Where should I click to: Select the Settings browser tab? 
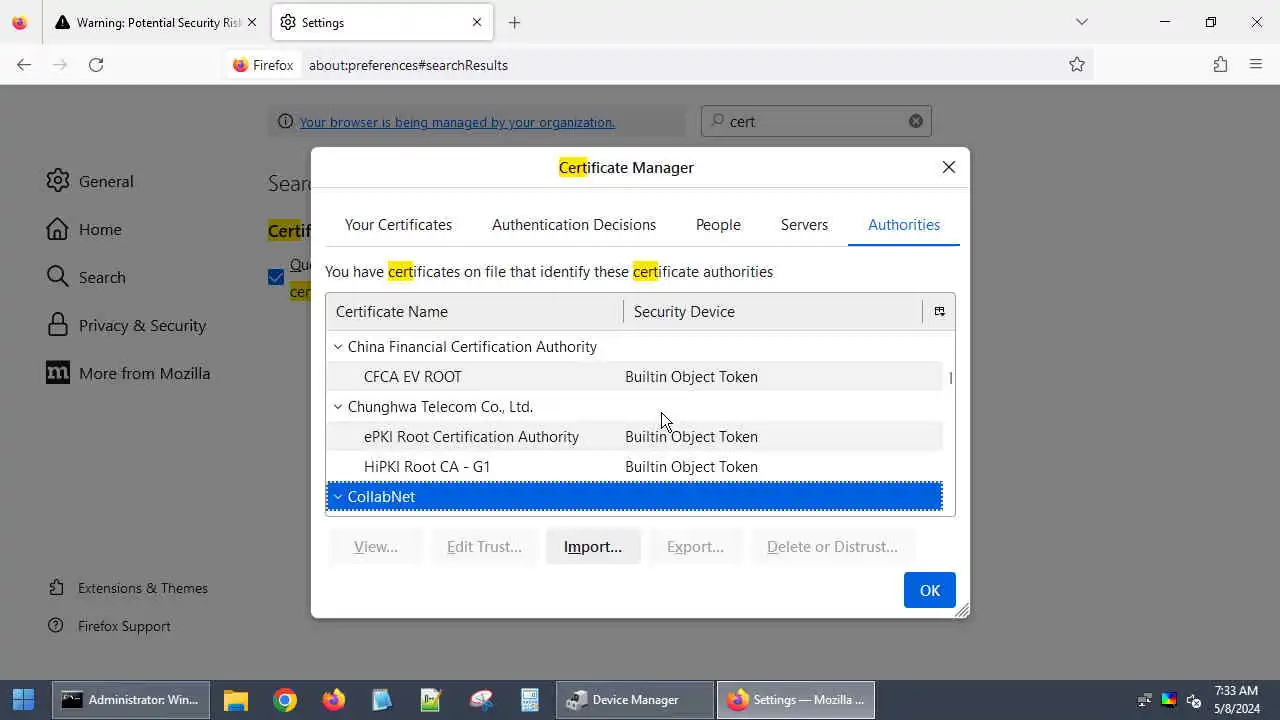(x=381, y=22)
